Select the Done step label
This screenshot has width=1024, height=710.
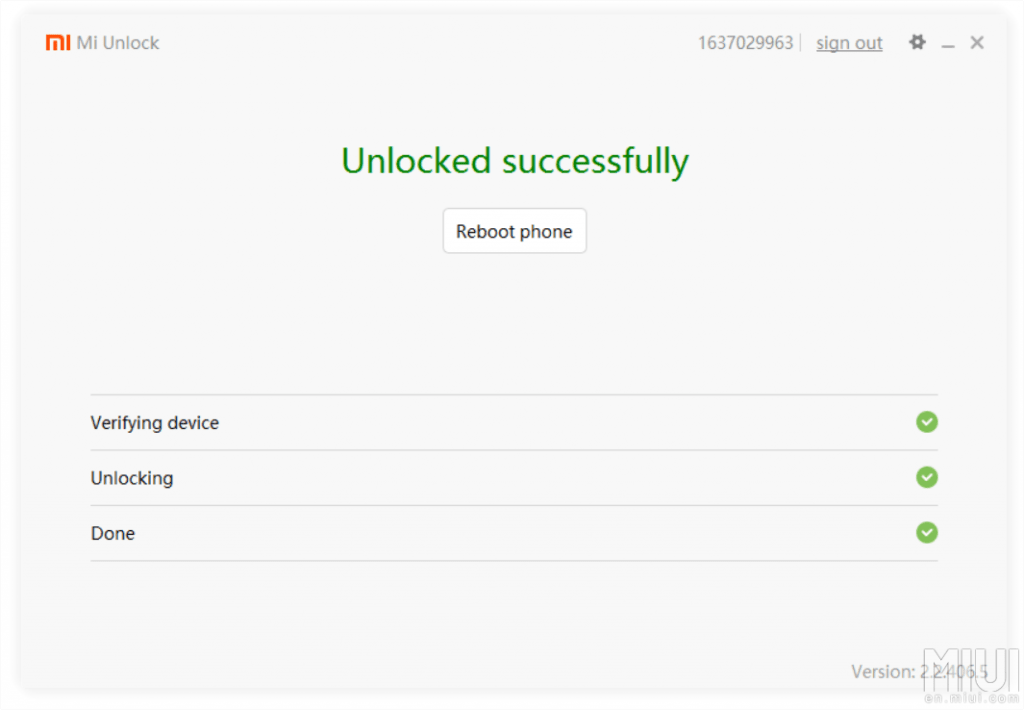(113, 533)
